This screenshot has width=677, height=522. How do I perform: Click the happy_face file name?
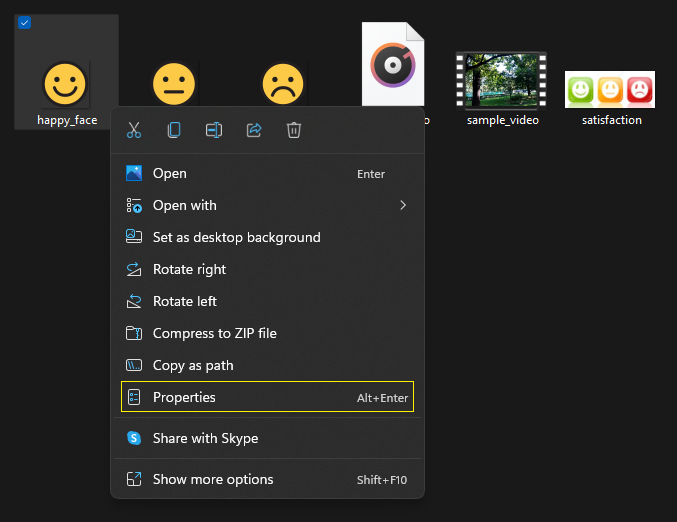point(67,120)
